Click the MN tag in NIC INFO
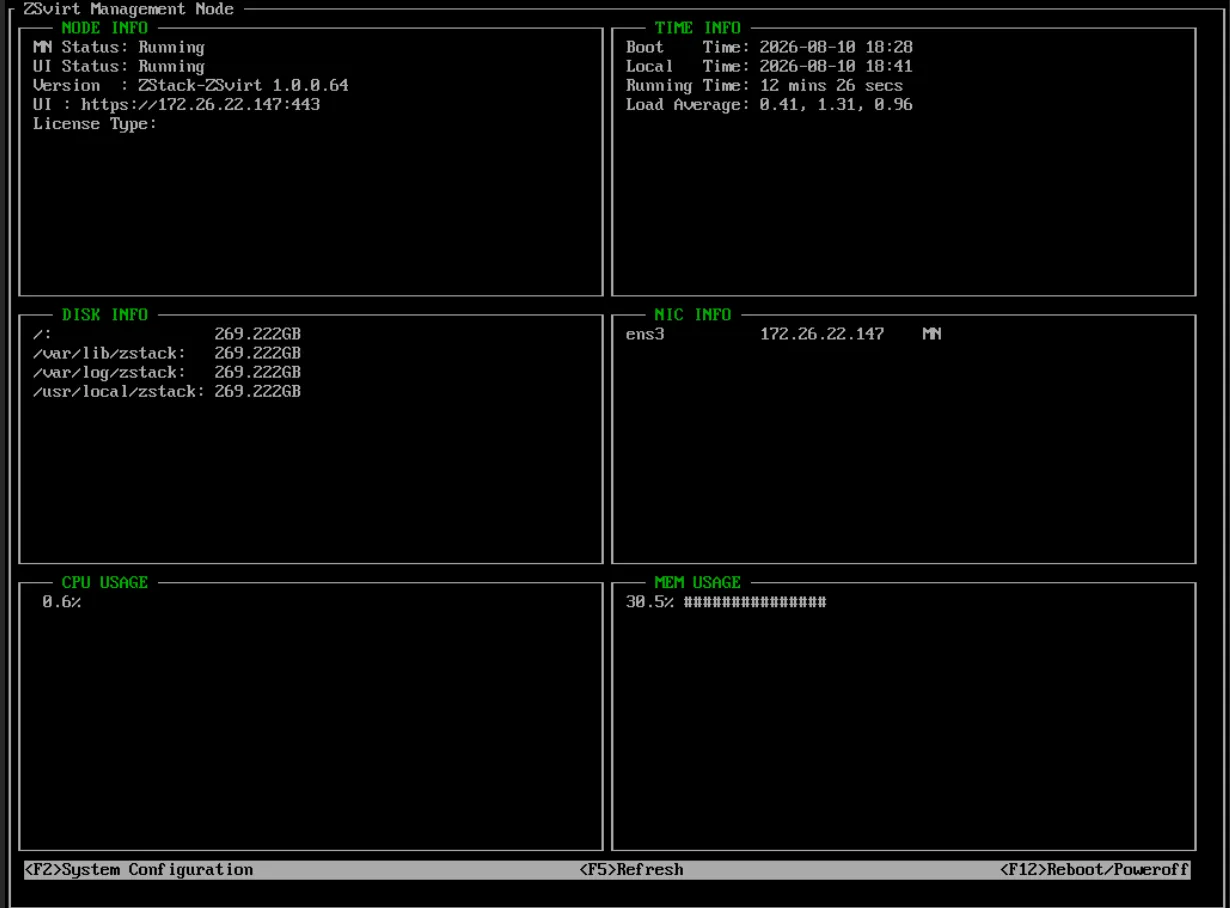Screen dimensions: 1230x908 point(932,334)
